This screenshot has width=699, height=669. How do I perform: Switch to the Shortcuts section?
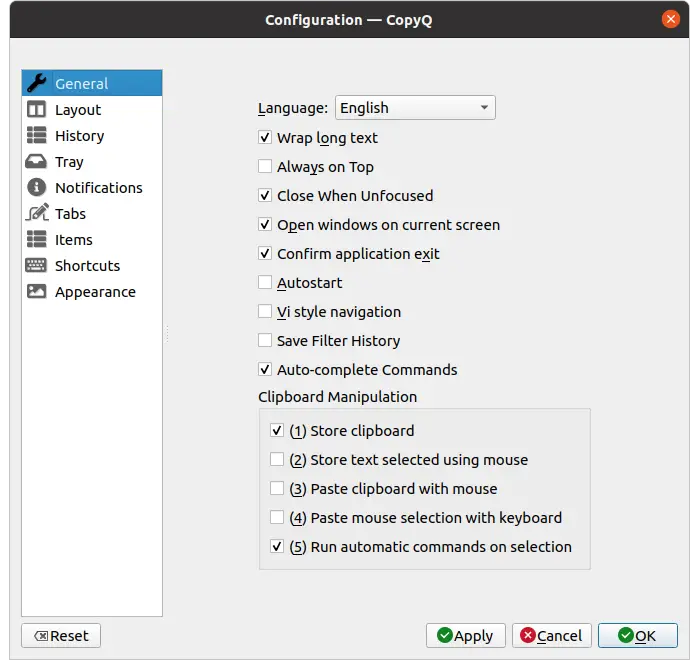[92, 266]
